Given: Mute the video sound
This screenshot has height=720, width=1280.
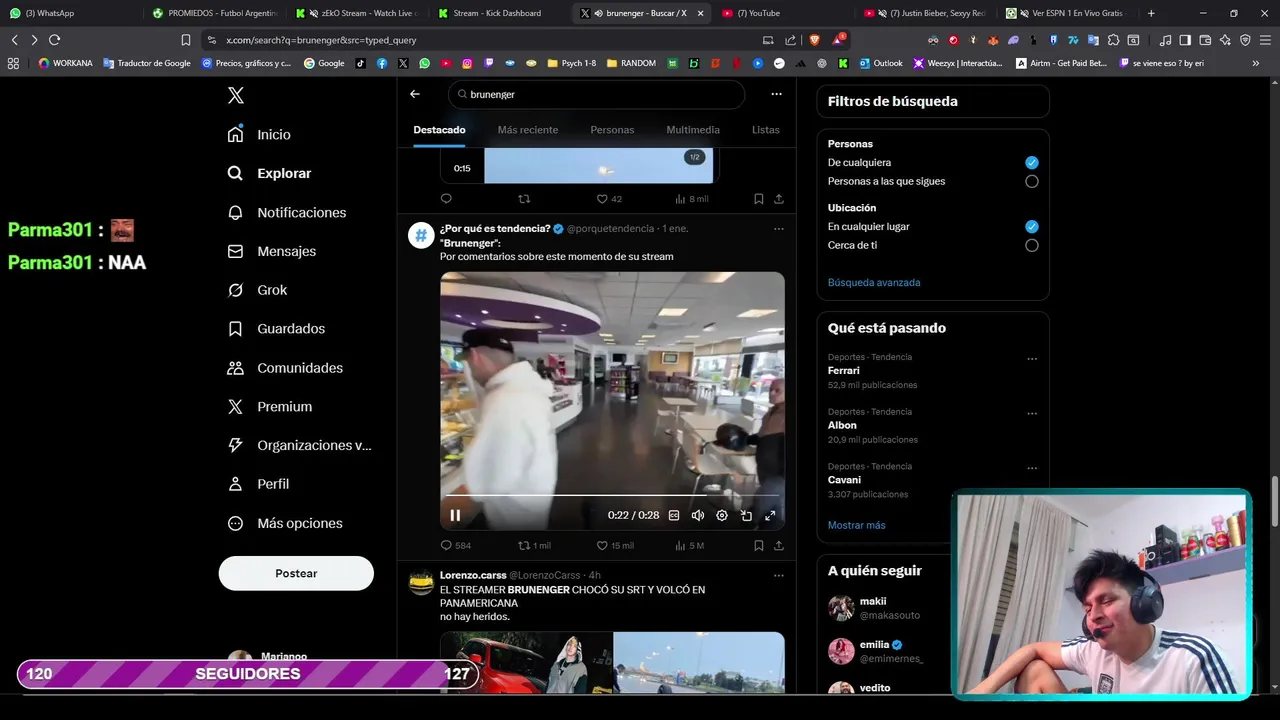Looking at the screenshot, I should [x=698, y=515].
